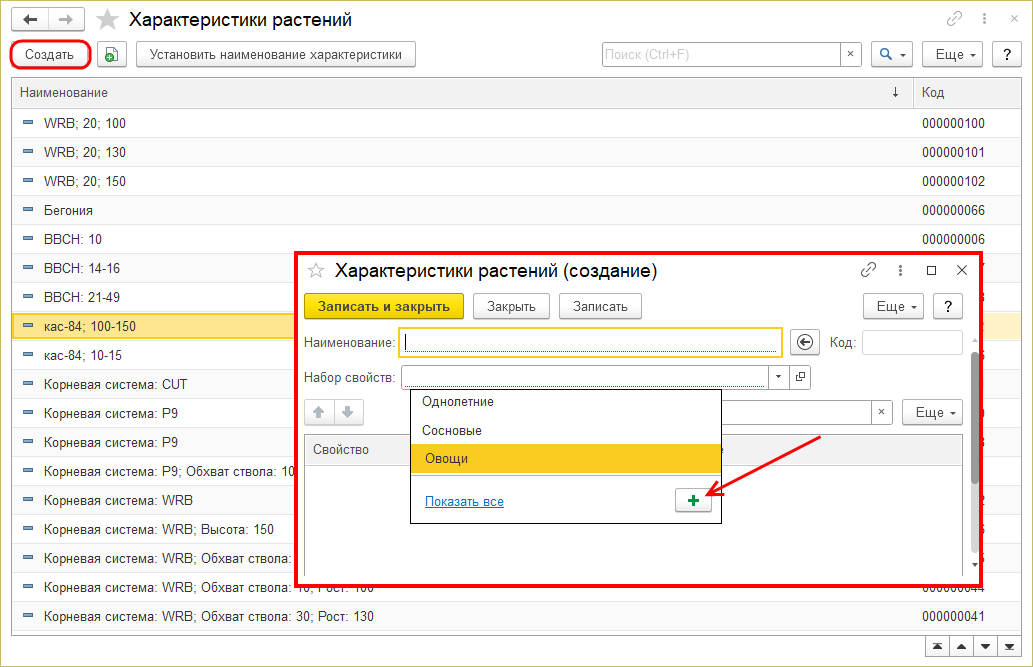The image size is (1033, 667).
Task: Open Еще menu above Свойство table
Action: click(932, 413)
